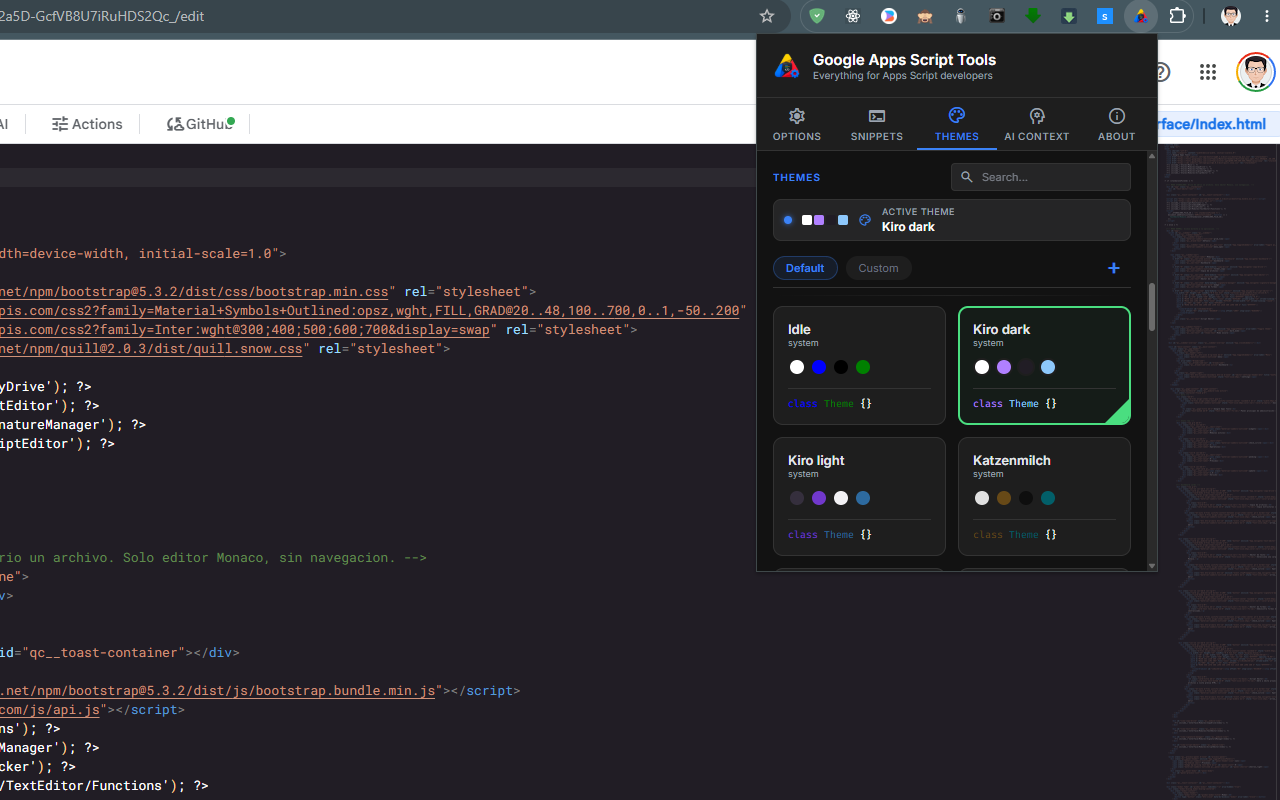Image resolution: width=1280 pixels, height=800 pixels.
Task: Click the colorful round extension icon
Action: coord(889,16)
